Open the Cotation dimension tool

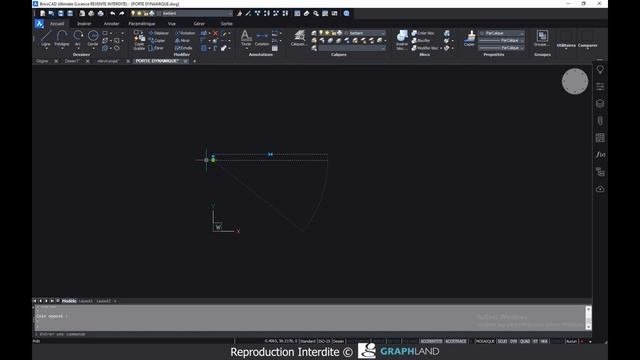(x=262, y=38)
